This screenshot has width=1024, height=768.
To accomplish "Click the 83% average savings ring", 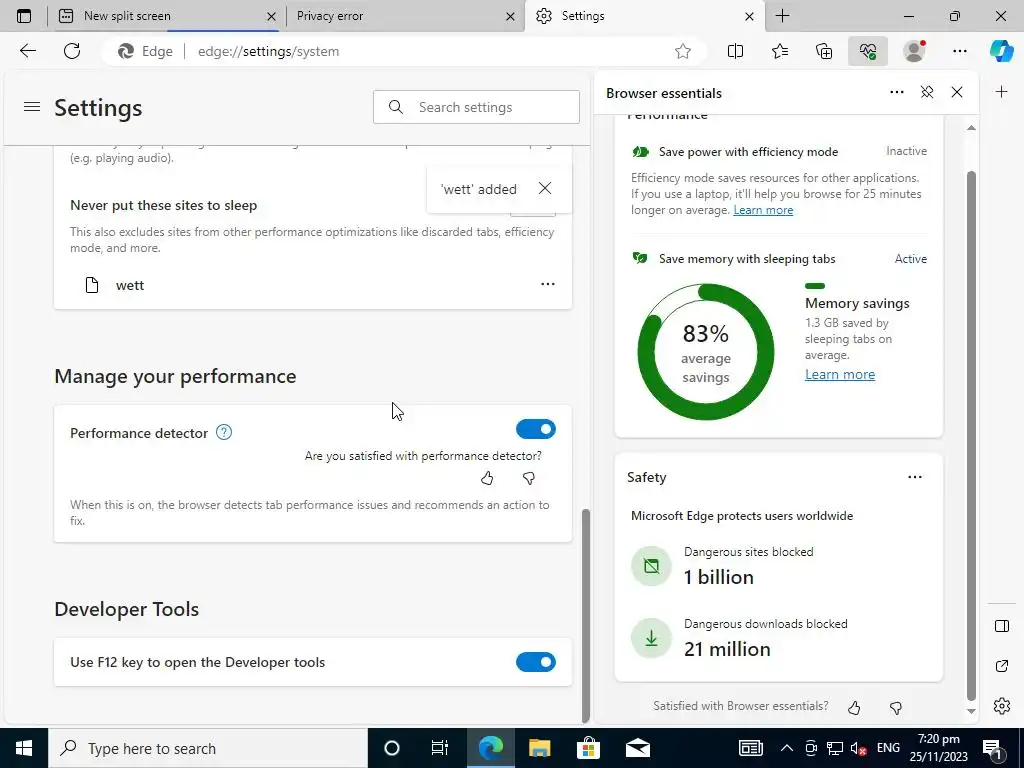I will coord(706,353).
